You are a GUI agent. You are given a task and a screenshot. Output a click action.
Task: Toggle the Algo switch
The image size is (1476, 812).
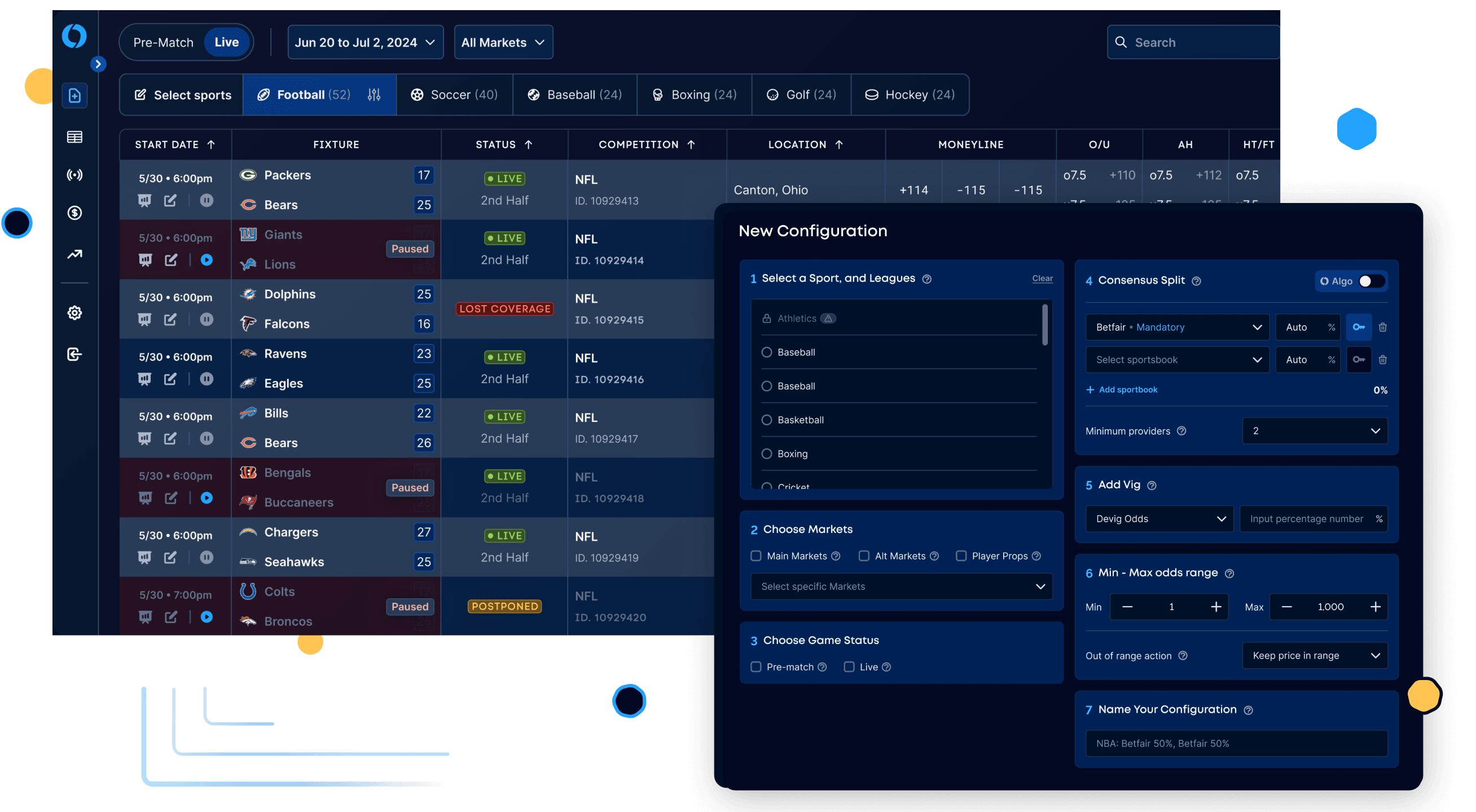[1371, 281]
